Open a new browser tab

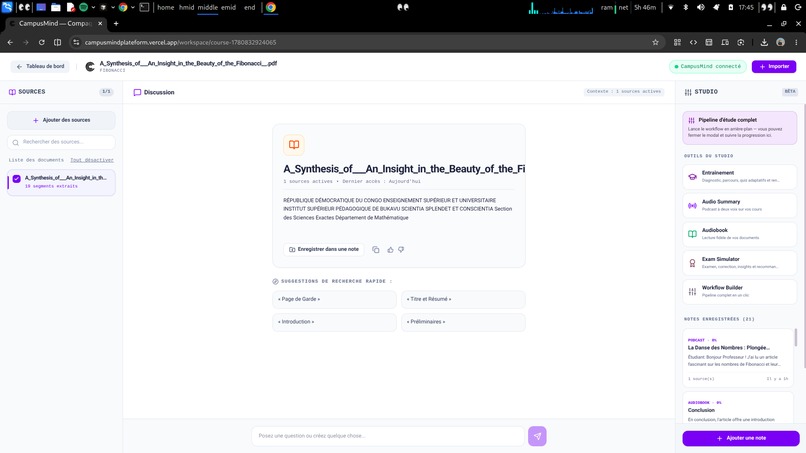(x=116, y=23)
